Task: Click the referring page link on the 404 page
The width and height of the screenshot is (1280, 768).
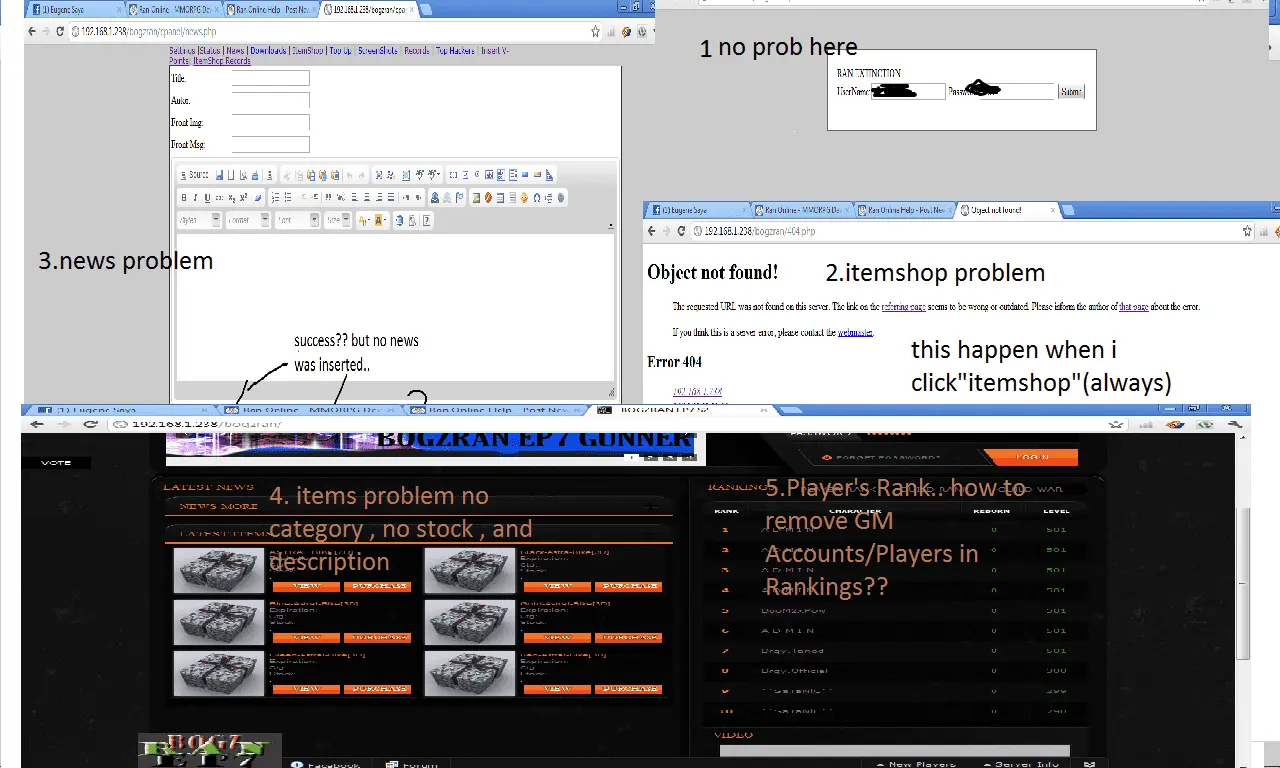Action: pyautogui.click(x=904, y=307)
